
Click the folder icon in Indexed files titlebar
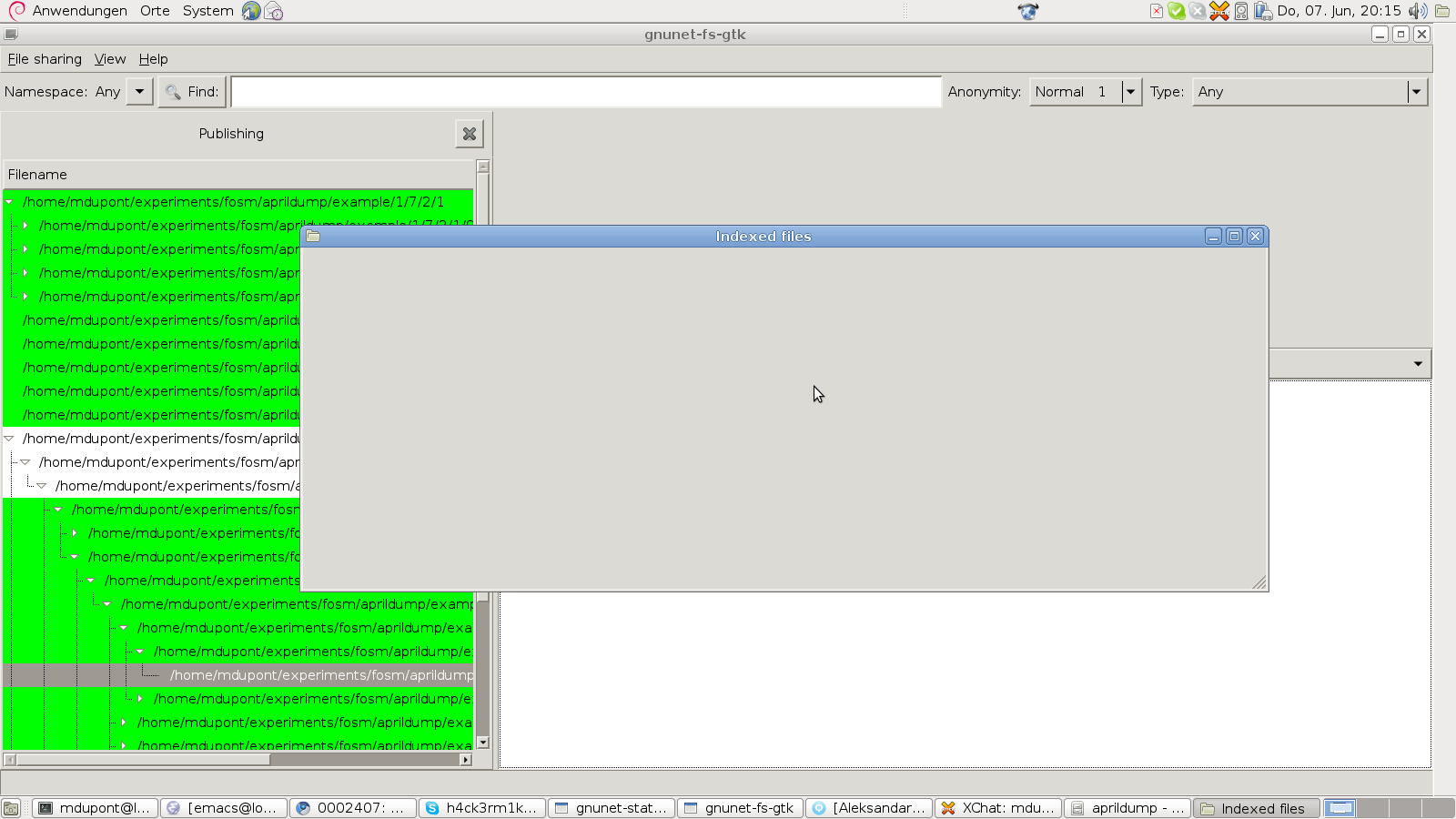coord(313,236)
